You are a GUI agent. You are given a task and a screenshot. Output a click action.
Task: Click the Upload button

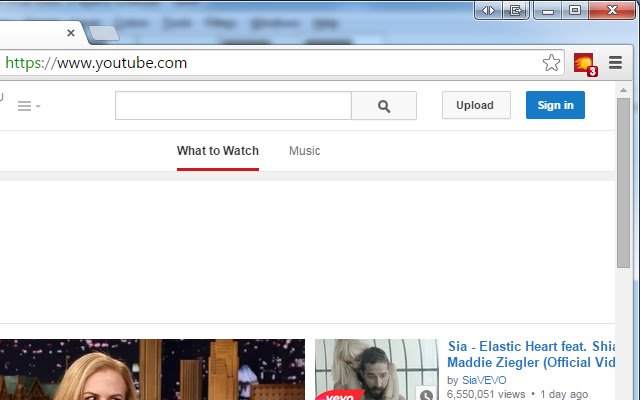click(476, 105)
